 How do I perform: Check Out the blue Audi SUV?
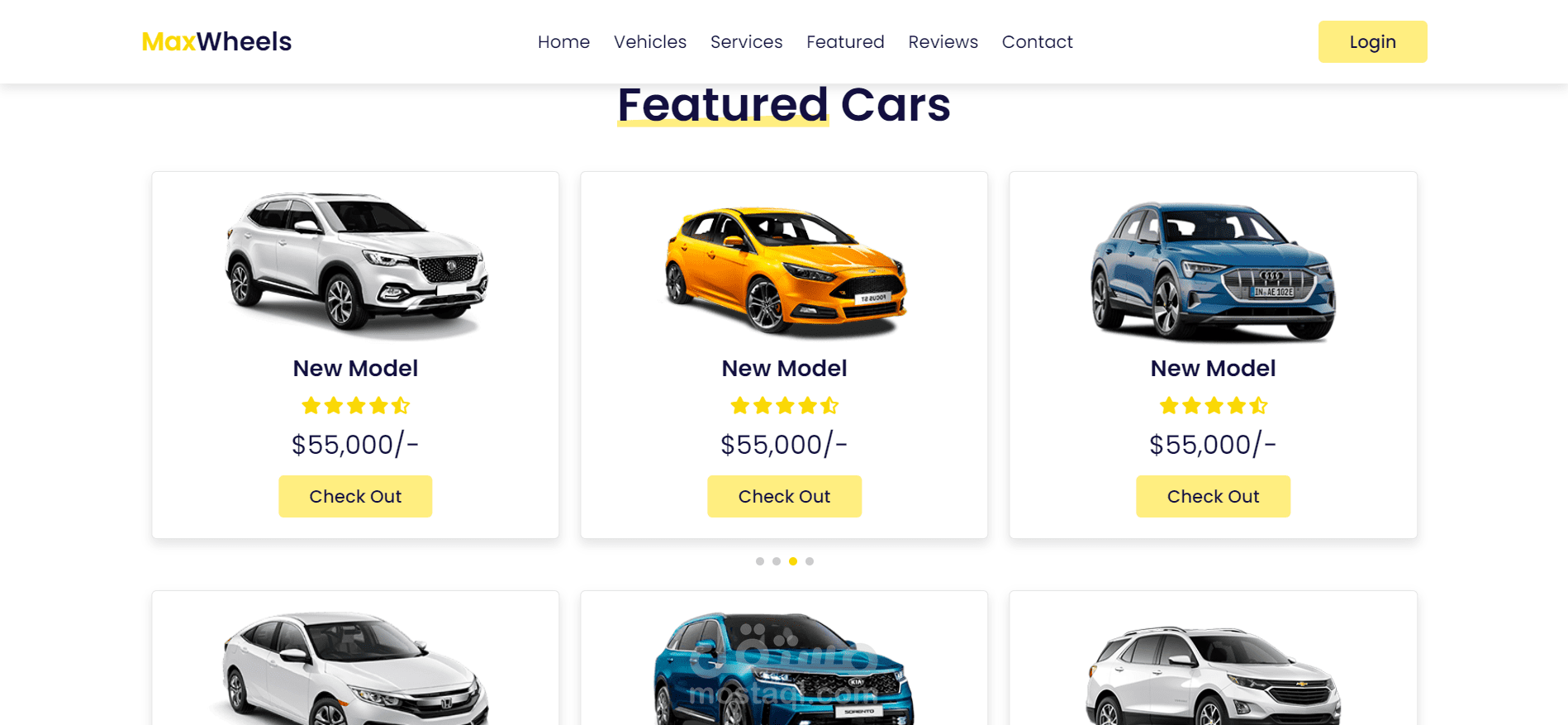click(1213, 496)
